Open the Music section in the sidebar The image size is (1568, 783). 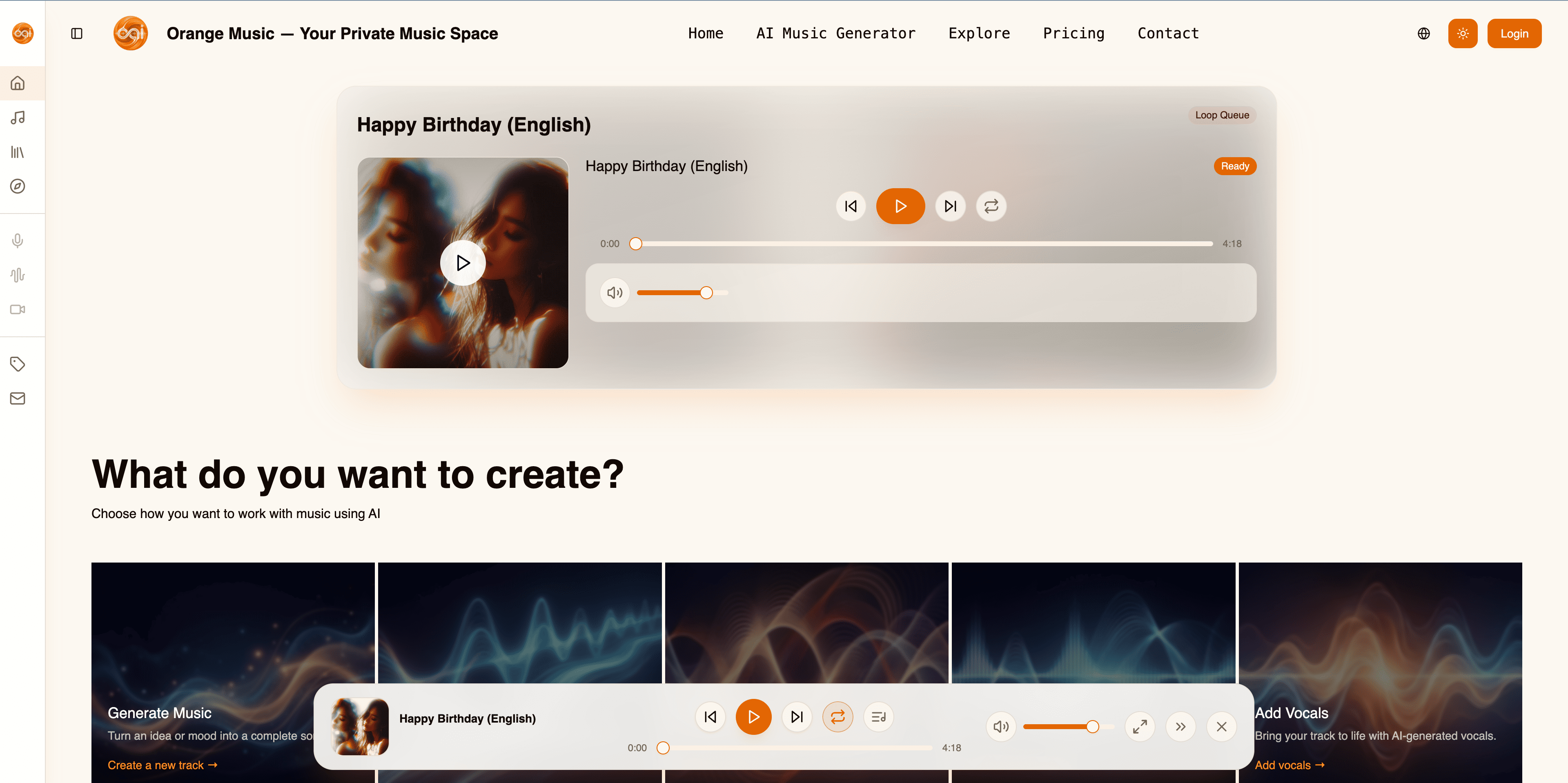pyautogui.click(x=18, y=118)
